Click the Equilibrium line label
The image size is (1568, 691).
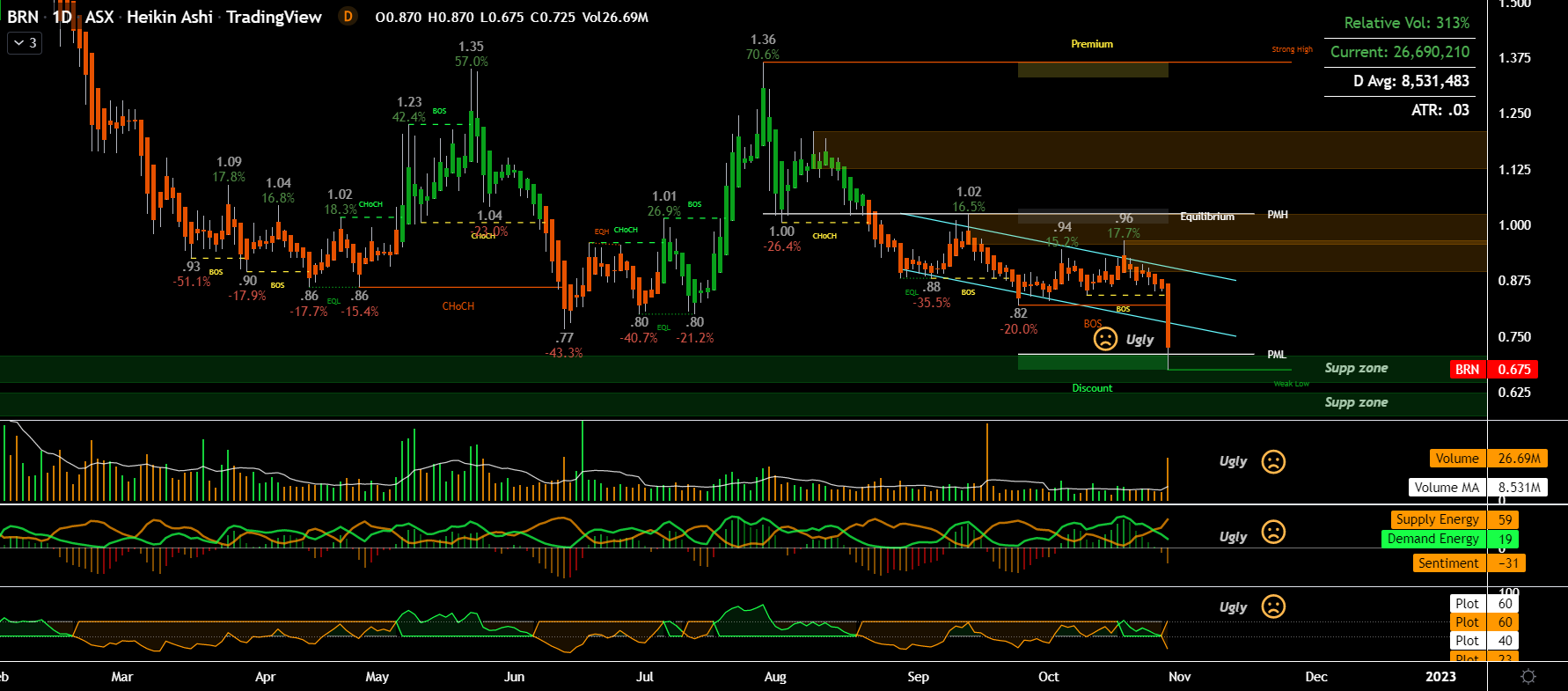1206,217
